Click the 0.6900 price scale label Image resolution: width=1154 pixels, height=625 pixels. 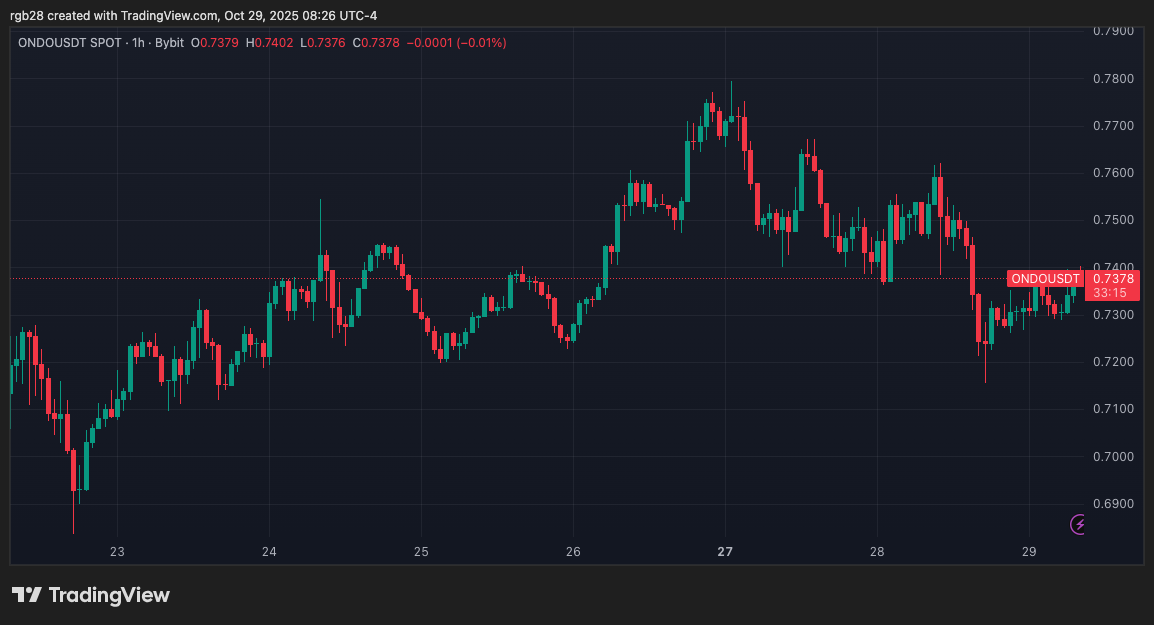click(x=1113, y=504)
